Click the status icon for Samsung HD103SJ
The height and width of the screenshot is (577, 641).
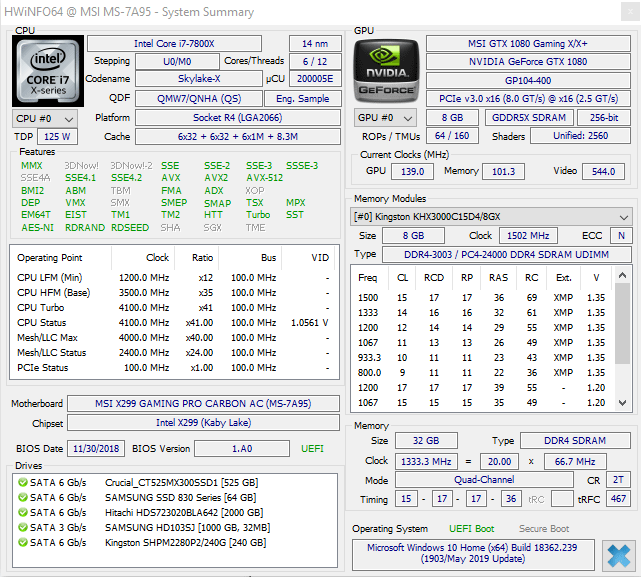coord(23,528)
